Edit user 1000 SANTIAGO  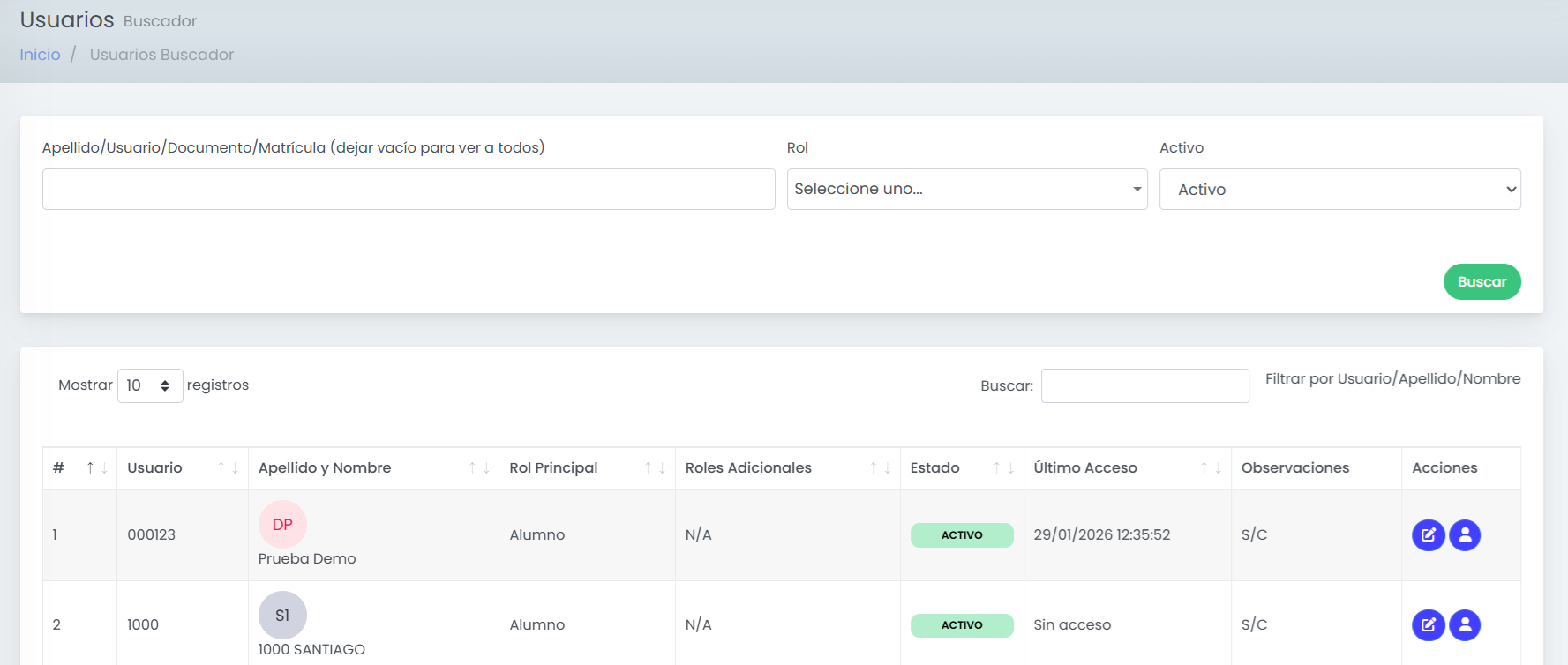coord(1428,625)
